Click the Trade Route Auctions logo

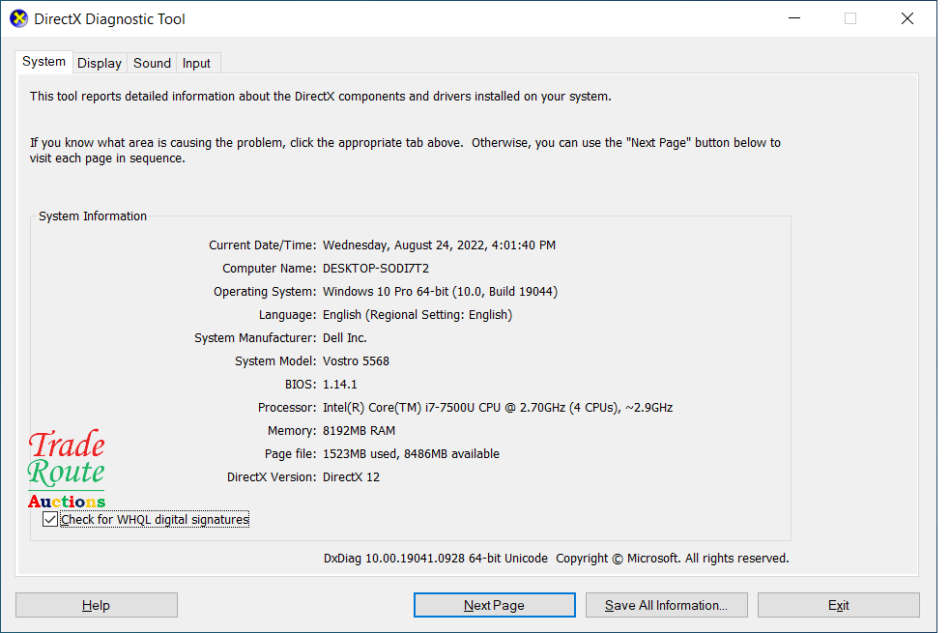(x=66, y=467)
